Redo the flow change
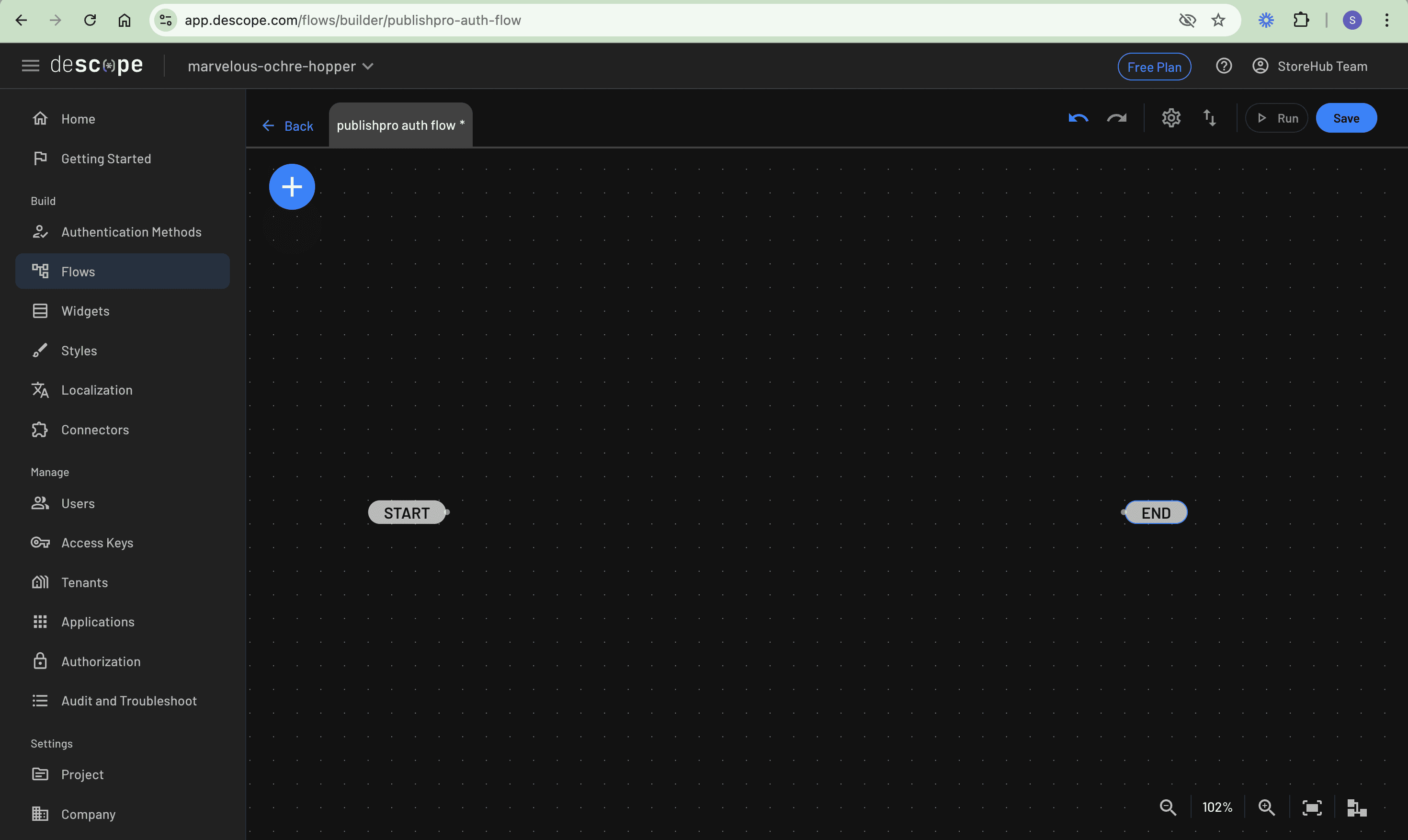 tap(1116, 118)
